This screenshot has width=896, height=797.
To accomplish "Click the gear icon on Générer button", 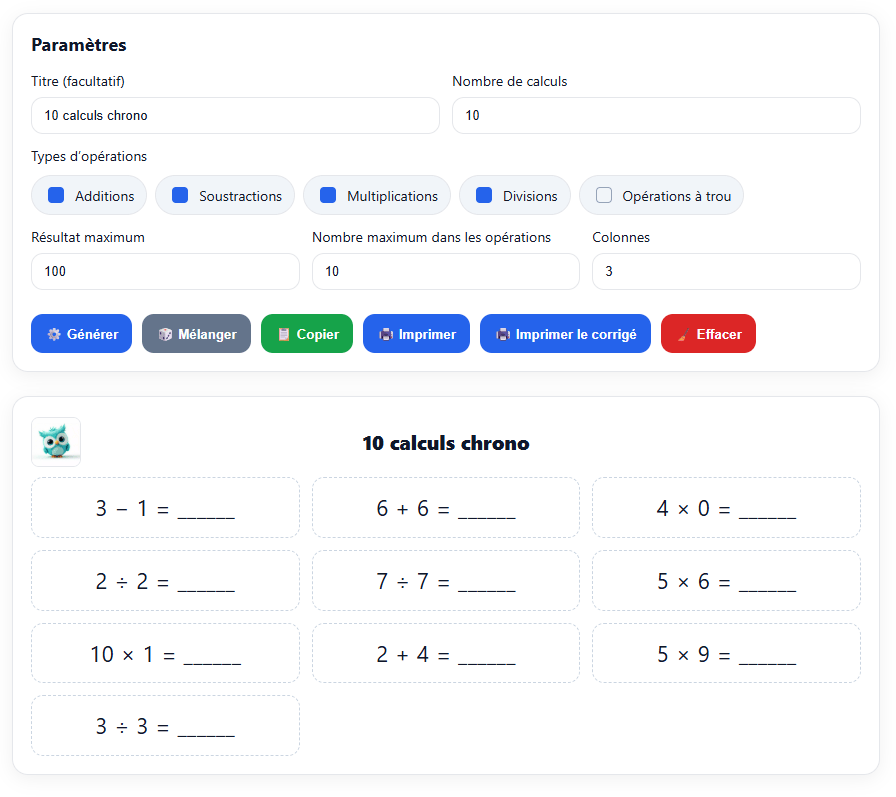I will pos(54,334).
